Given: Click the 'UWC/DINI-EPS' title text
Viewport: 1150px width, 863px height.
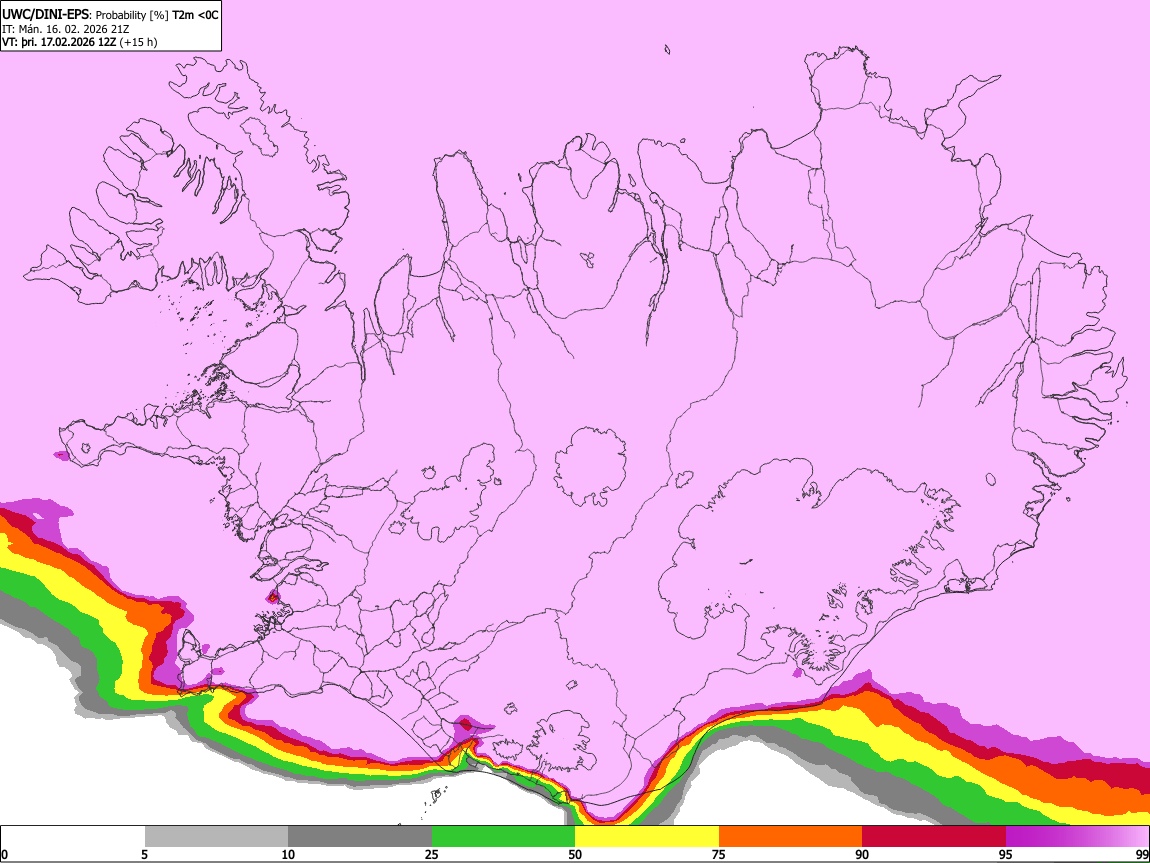Looking at the screenshot, I should point(45,15).
